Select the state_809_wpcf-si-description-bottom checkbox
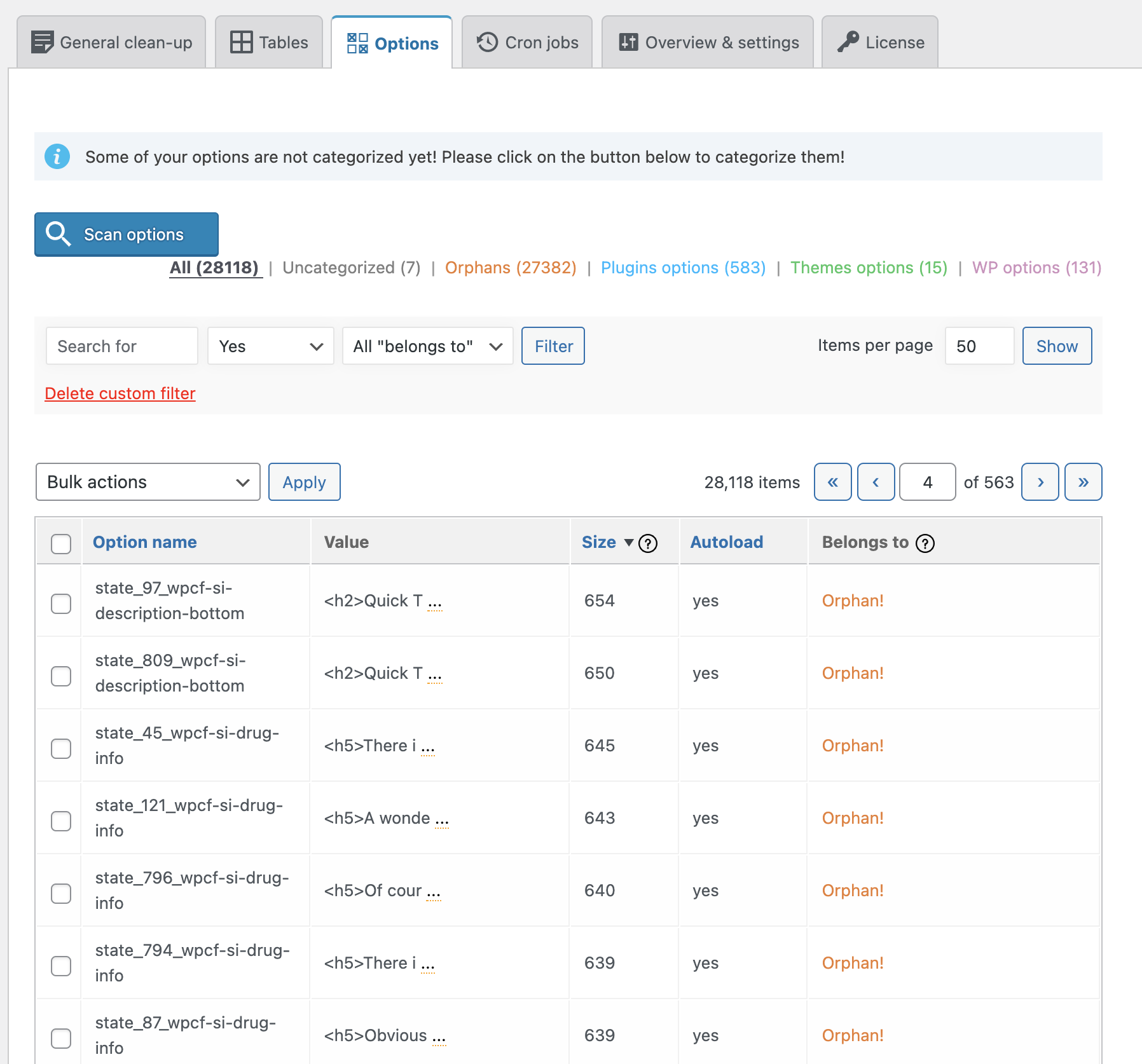The image size is (1142, 1064). (x=61, y=676)
